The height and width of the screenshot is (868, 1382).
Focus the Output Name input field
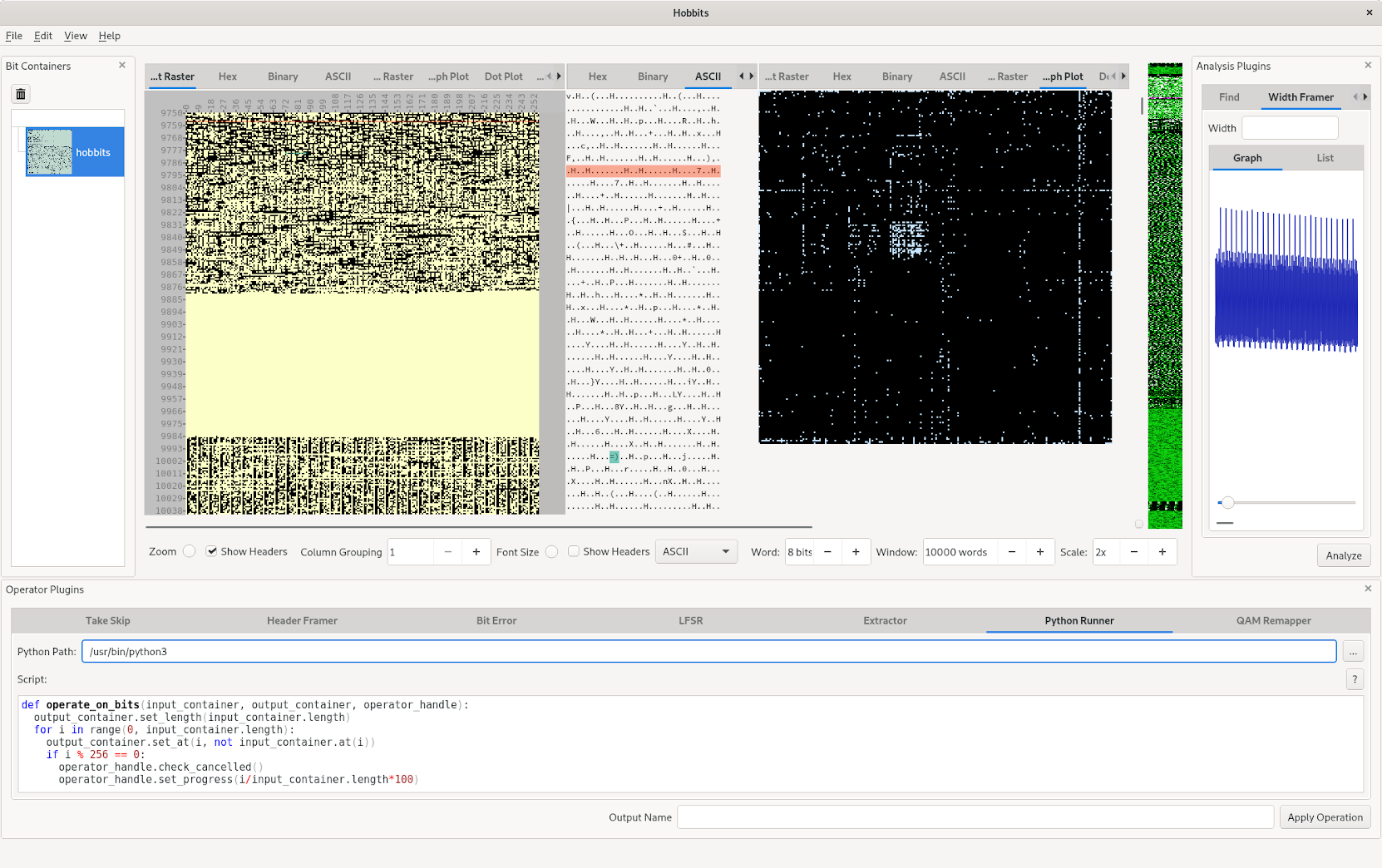975,817
